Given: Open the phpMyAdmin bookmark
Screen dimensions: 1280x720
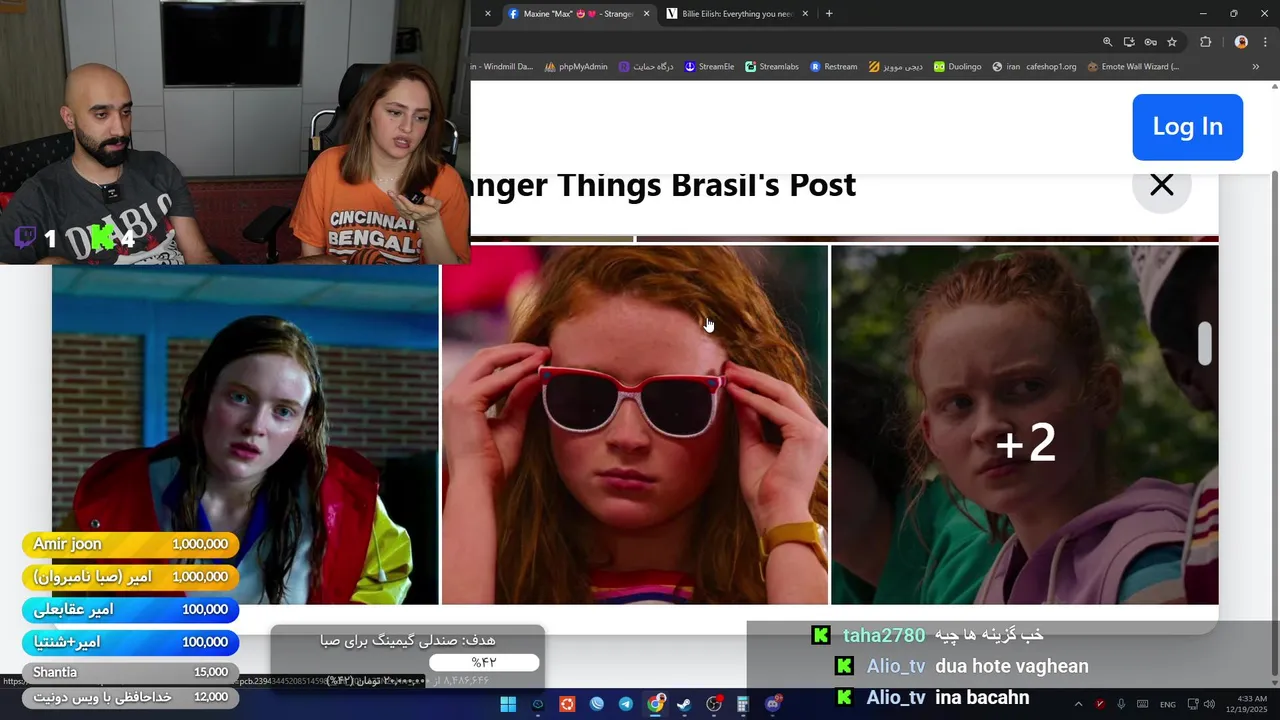Looking at the screenshot, I should pyautogui.click(x=576, y=67).
